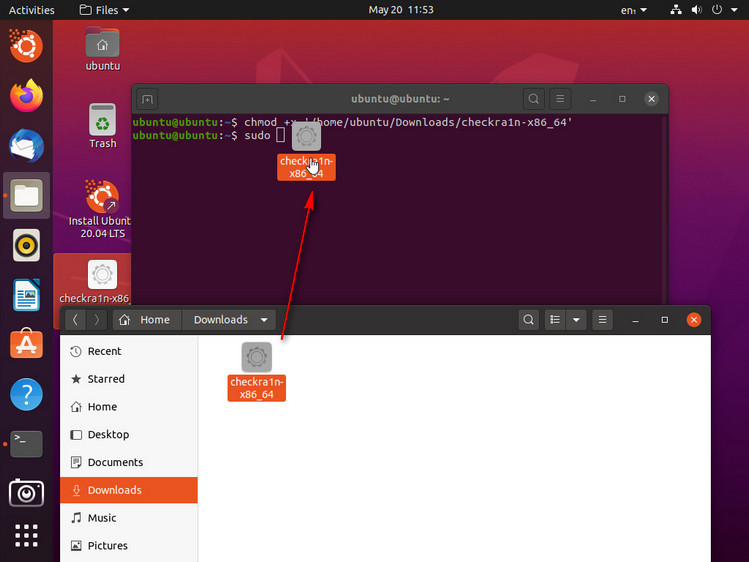Image resolution: width=749 pixels, height=562 pixels.
Task: Open Ubuntu Software from the dock
Action: (27, 345)
